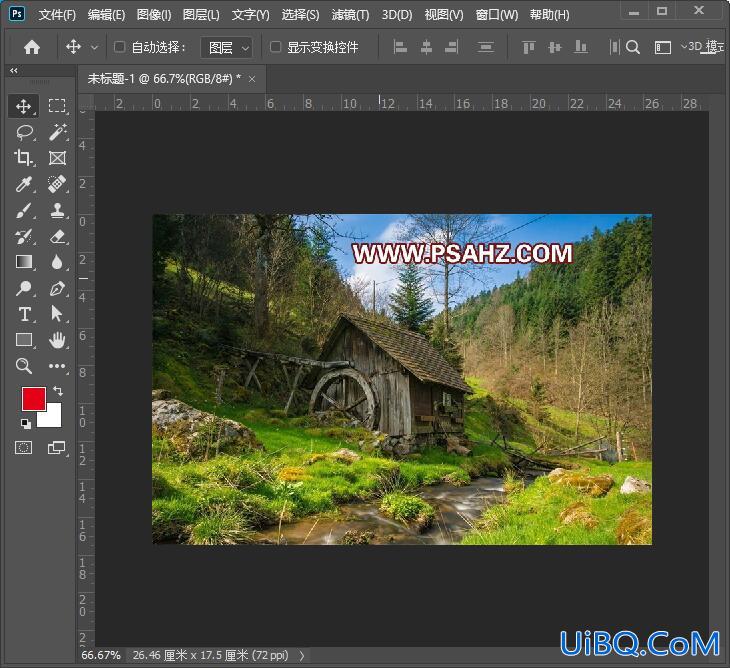
Task: Select the Blur tool
Action: (57, 262)
